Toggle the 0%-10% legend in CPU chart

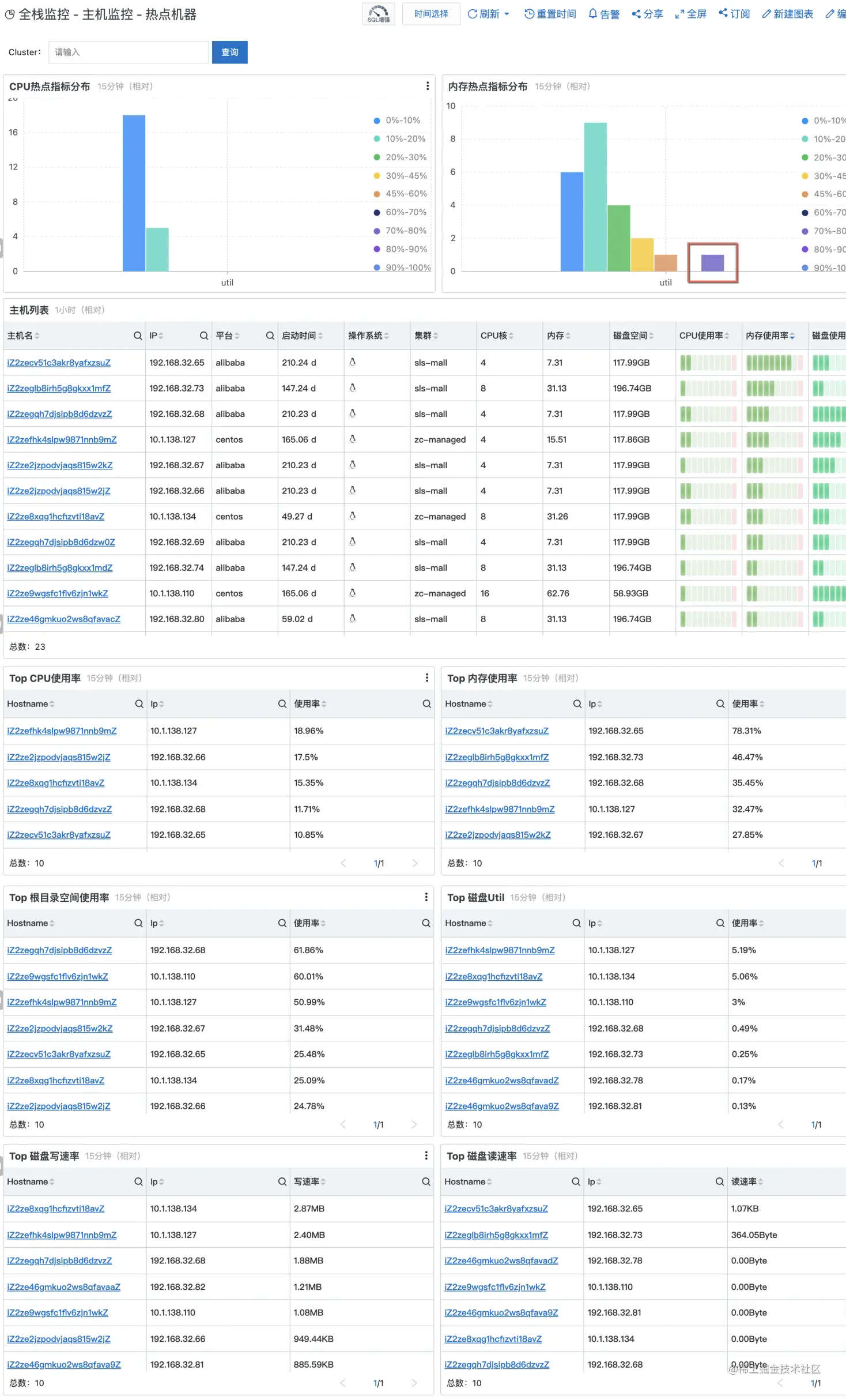(397, 121)
